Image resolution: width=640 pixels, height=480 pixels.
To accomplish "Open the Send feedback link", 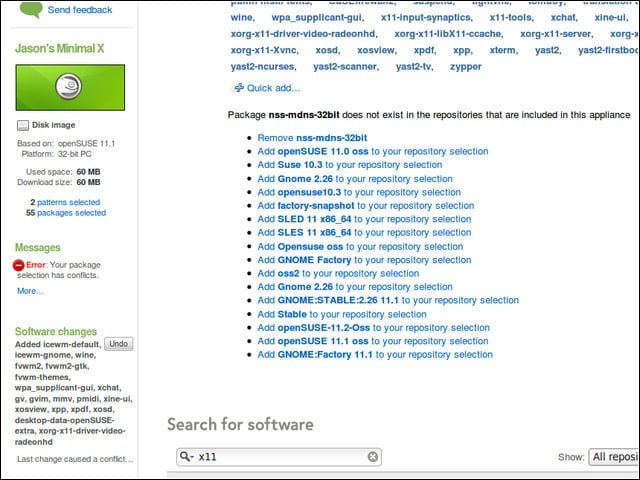I will click(80, 10).
